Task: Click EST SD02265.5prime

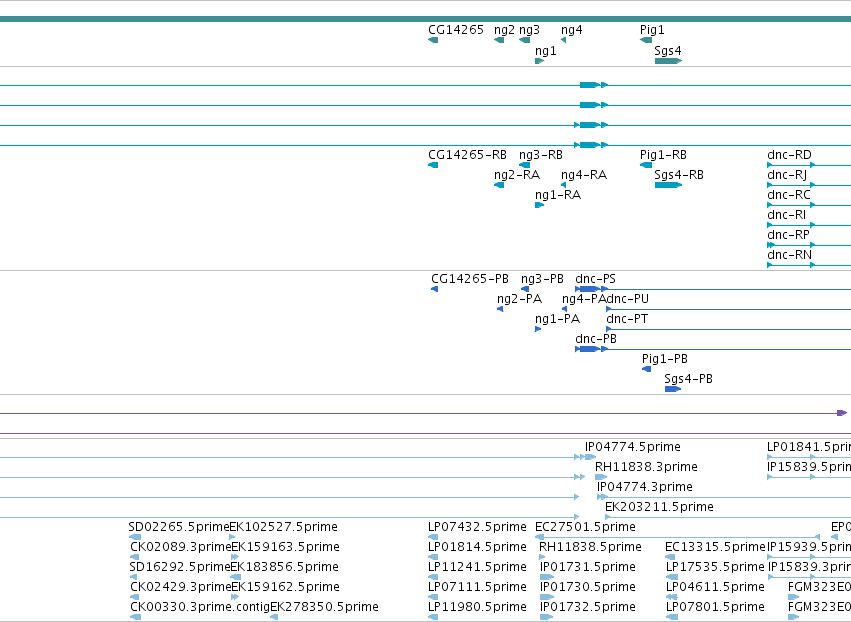Action: [x=179, y=528]
